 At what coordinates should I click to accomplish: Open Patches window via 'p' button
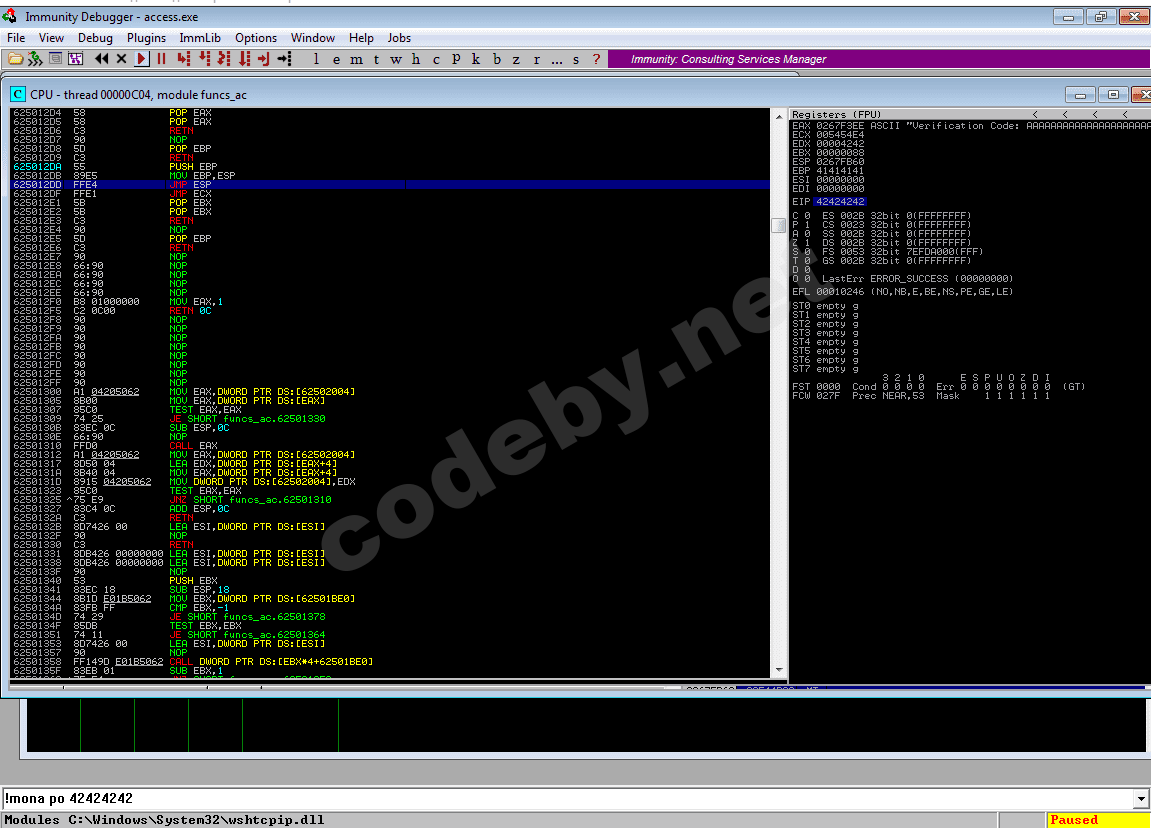tap(456, 59)
